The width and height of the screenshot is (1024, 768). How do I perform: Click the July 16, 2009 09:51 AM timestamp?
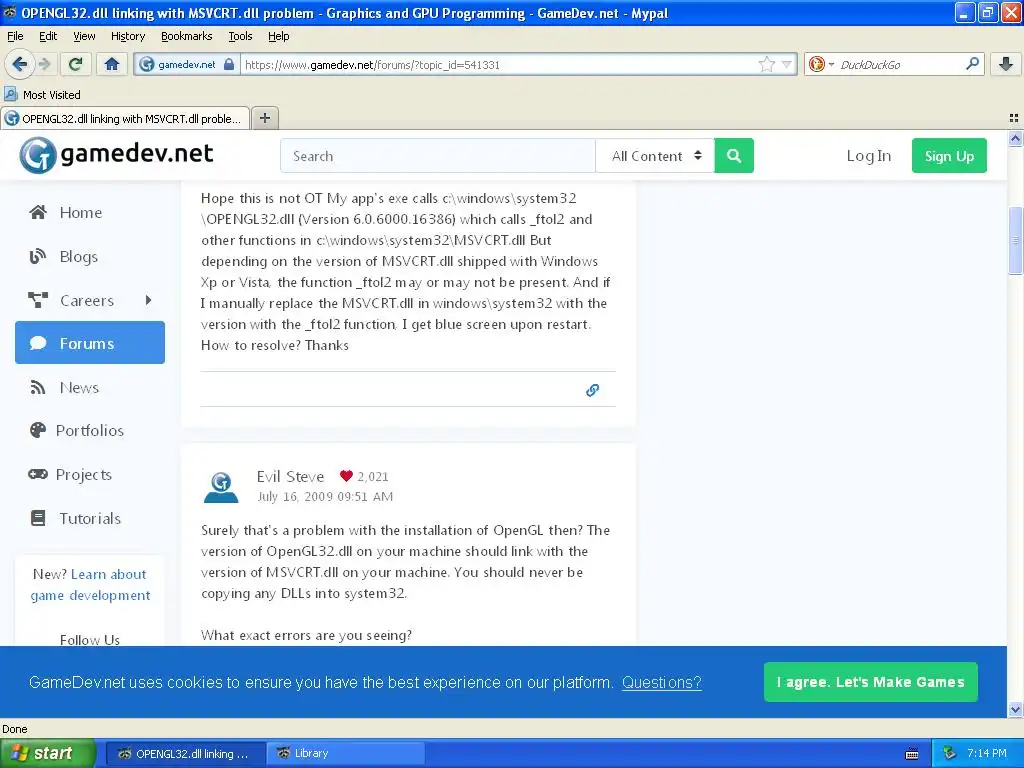[325, 496]
